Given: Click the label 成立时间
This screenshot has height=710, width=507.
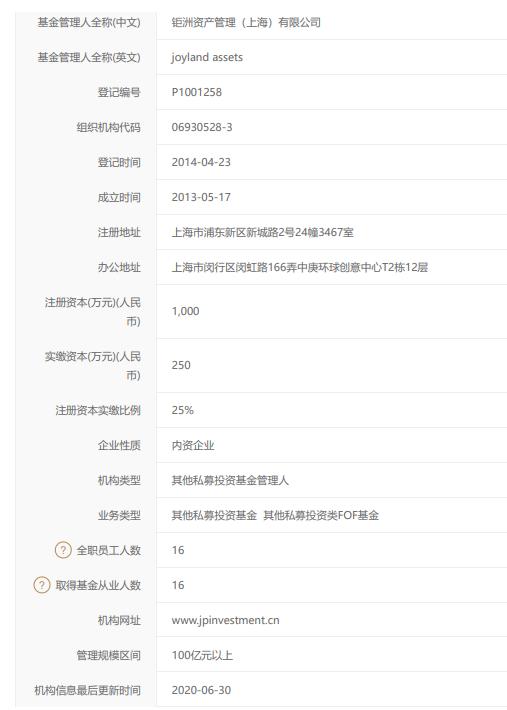Looking at the screenshot, I should pos(119,197).
